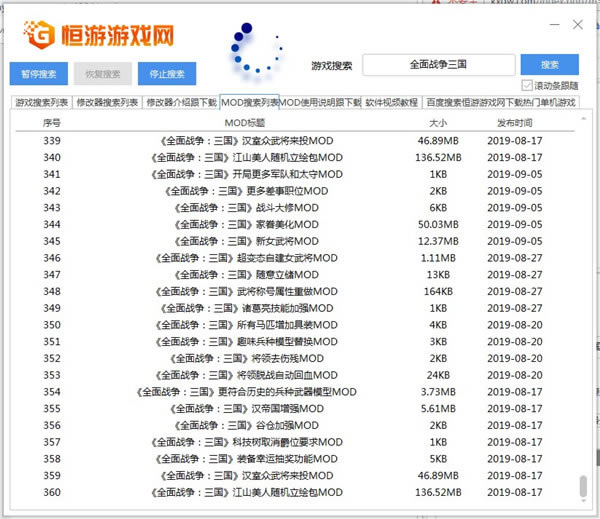This screenshot has width=600, height=519.
Task: Select row 351 趣味兵种模型替换MOD
Action: 295,342
